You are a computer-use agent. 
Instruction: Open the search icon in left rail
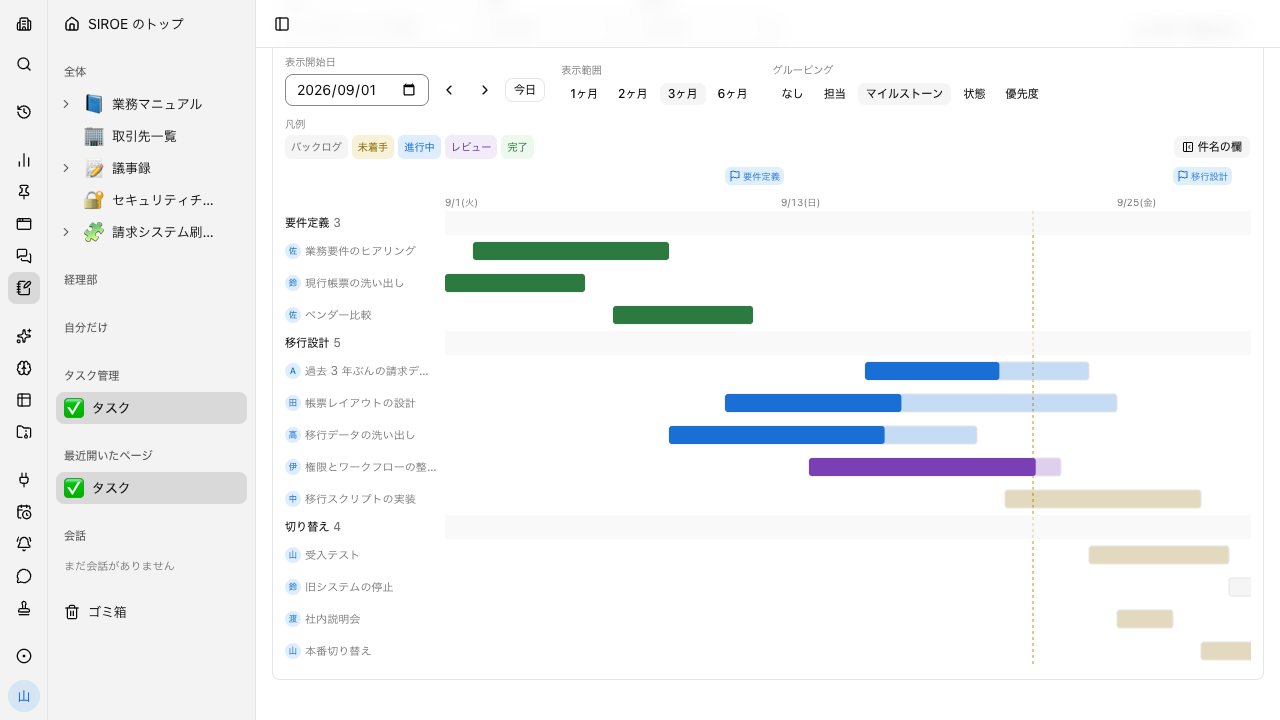click(24, 64)
